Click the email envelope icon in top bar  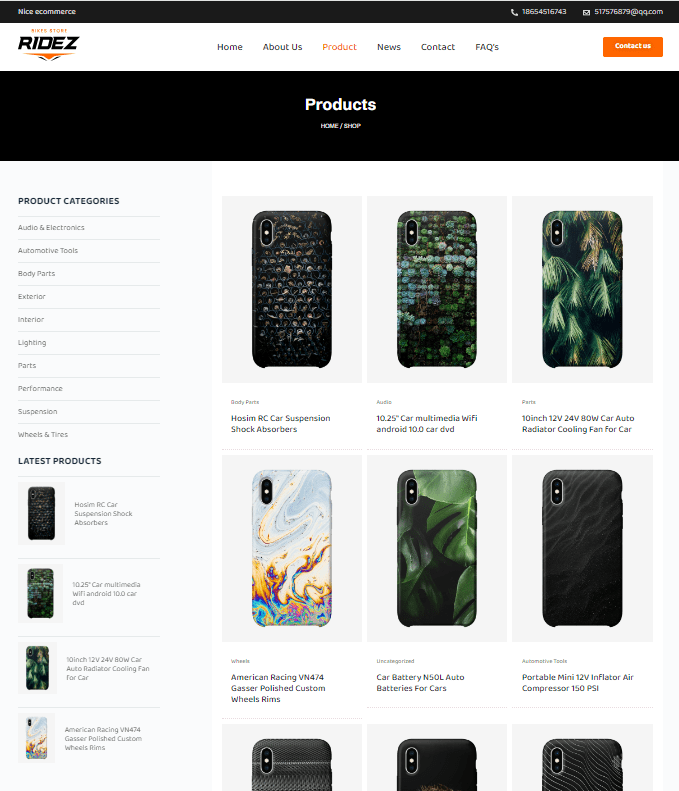click(586, 12)
